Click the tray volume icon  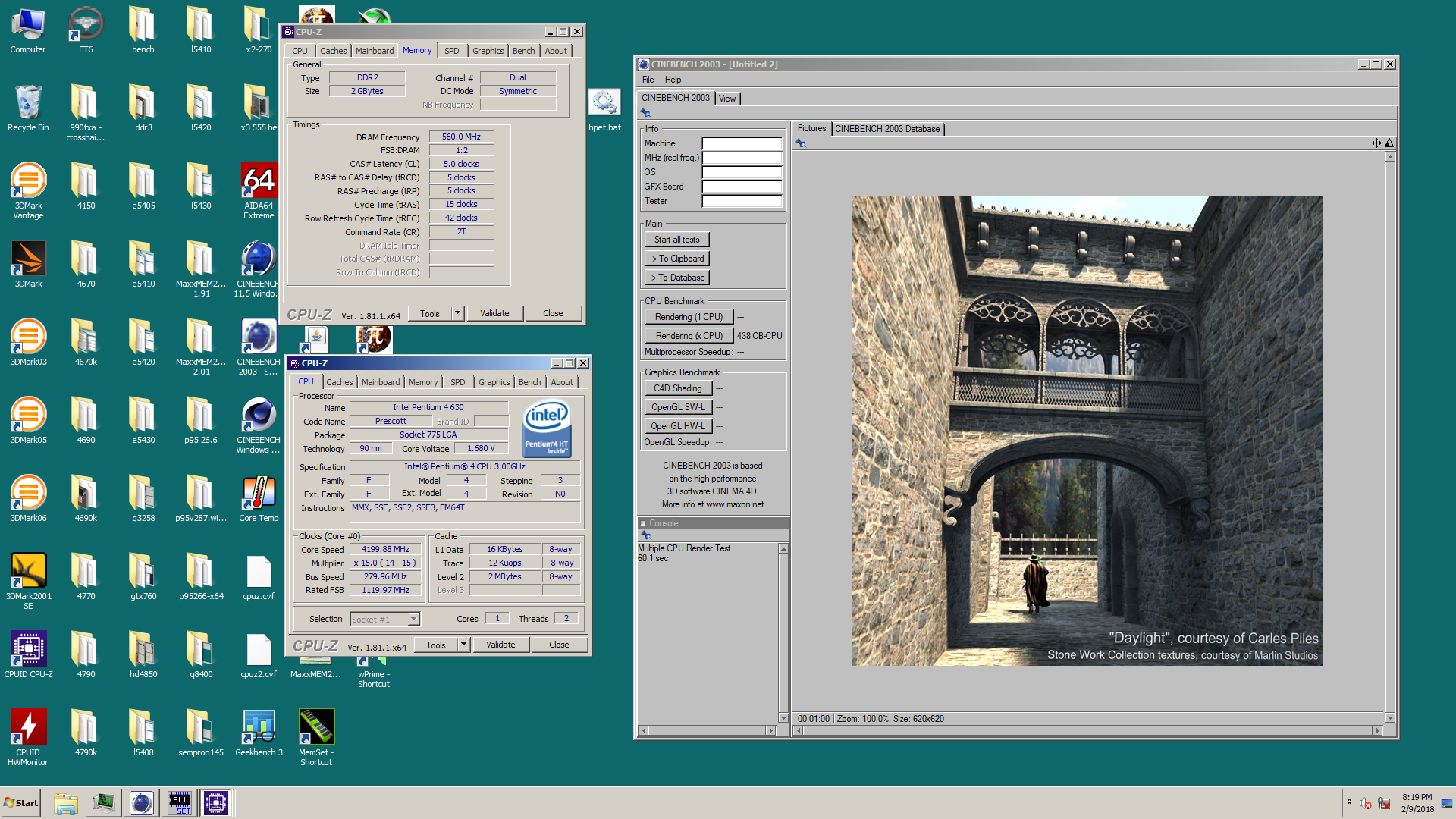(x=1365, y=803)
